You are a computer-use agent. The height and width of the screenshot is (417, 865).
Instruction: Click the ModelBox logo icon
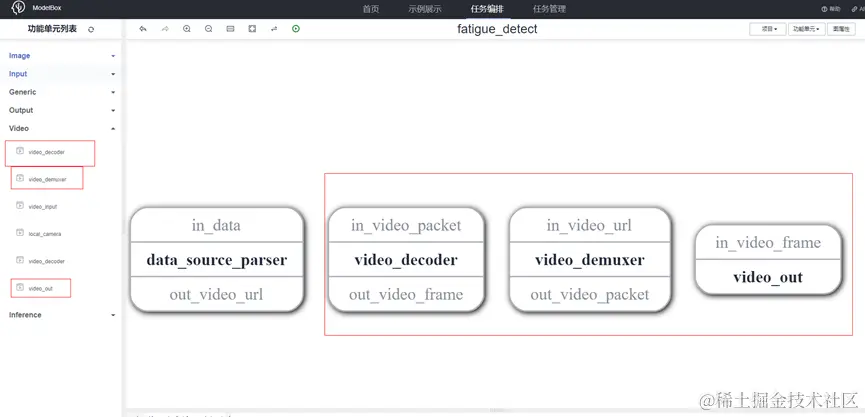(x=18, y=8)
